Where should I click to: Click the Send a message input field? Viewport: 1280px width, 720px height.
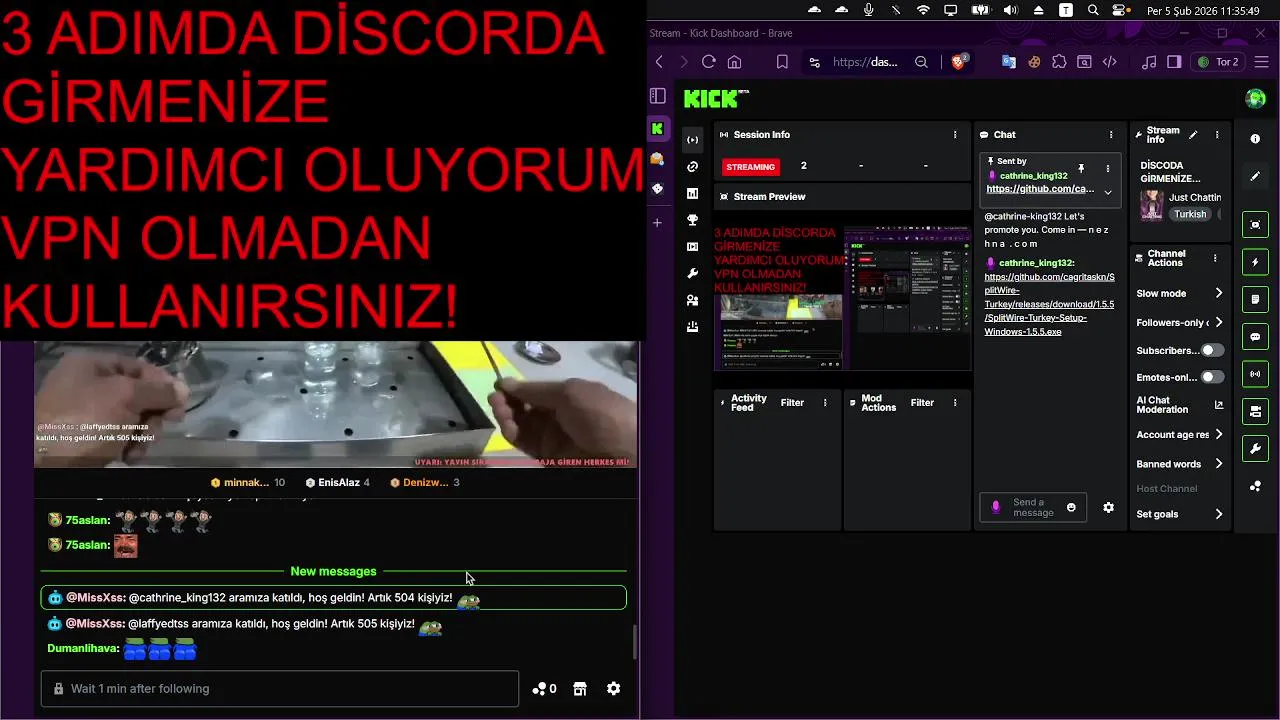click(x=1033, y=508)
